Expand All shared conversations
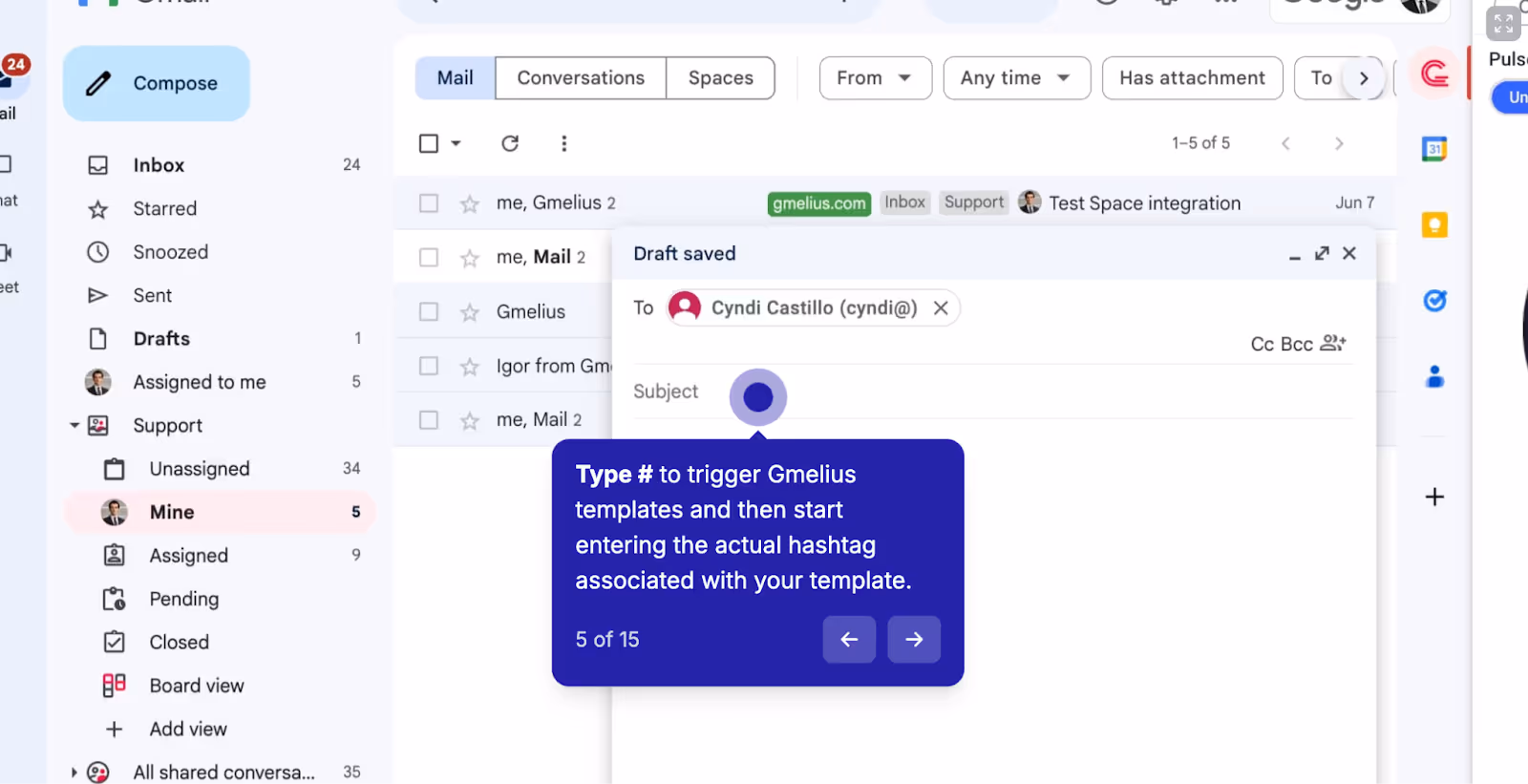 (x=74, y=772)
